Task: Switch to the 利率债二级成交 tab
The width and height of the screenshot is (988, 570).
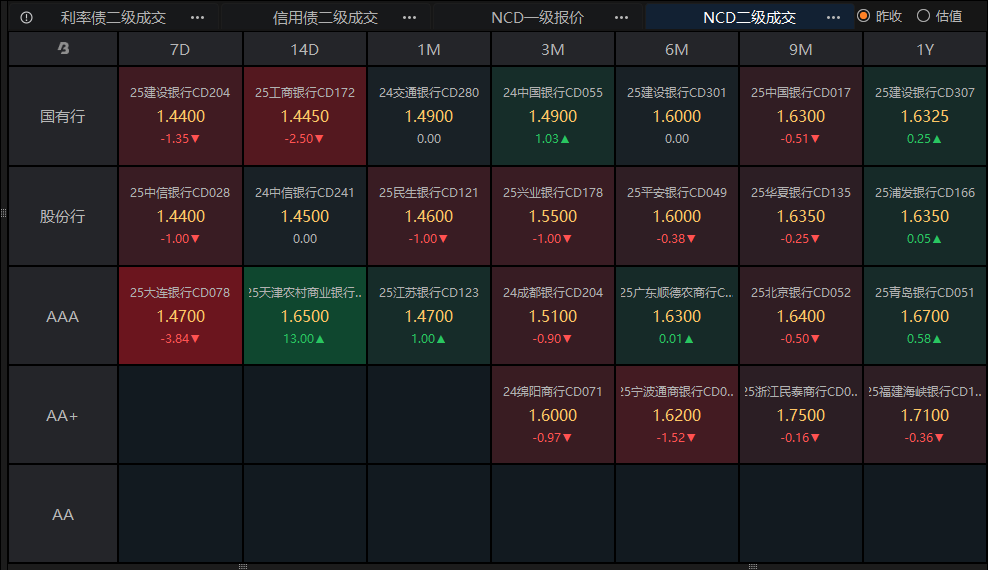Action: [x=113, y=17]
